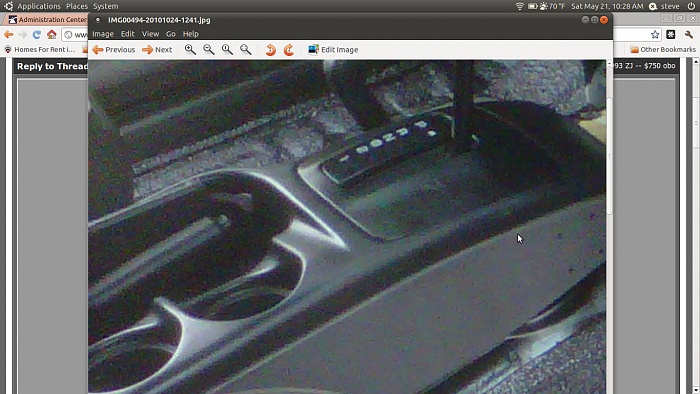Open the Edit menu in image viewer

(127, 34)
